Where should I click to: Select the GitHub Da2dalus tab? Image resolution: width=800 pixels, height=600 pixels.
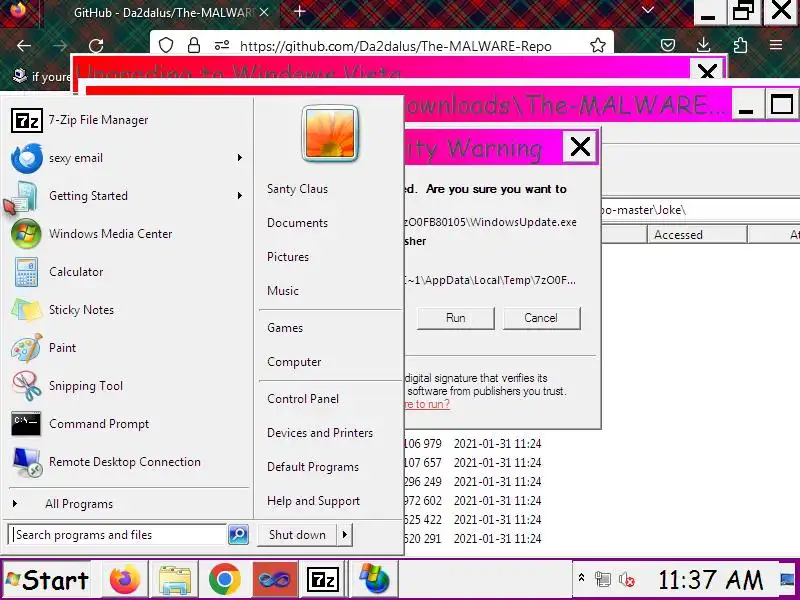163,13
